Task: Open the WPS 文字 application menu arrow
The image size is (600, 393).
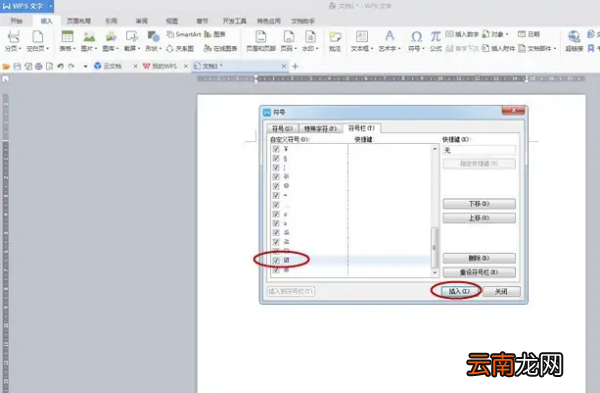Action: tap(51, 7)
